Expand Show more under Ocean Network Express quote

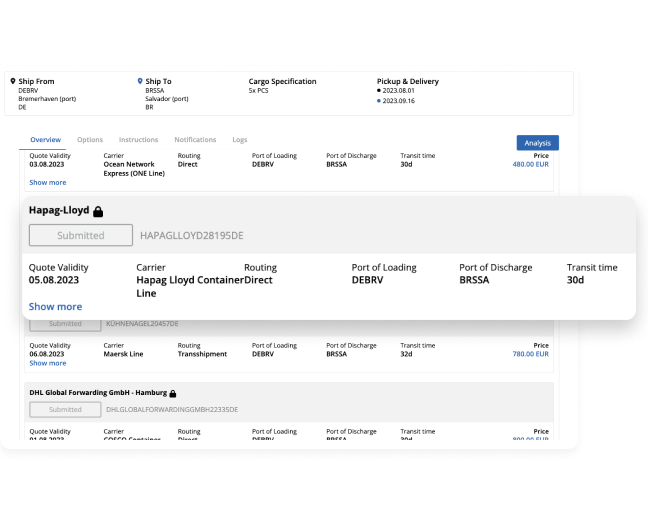pos(48,182)
